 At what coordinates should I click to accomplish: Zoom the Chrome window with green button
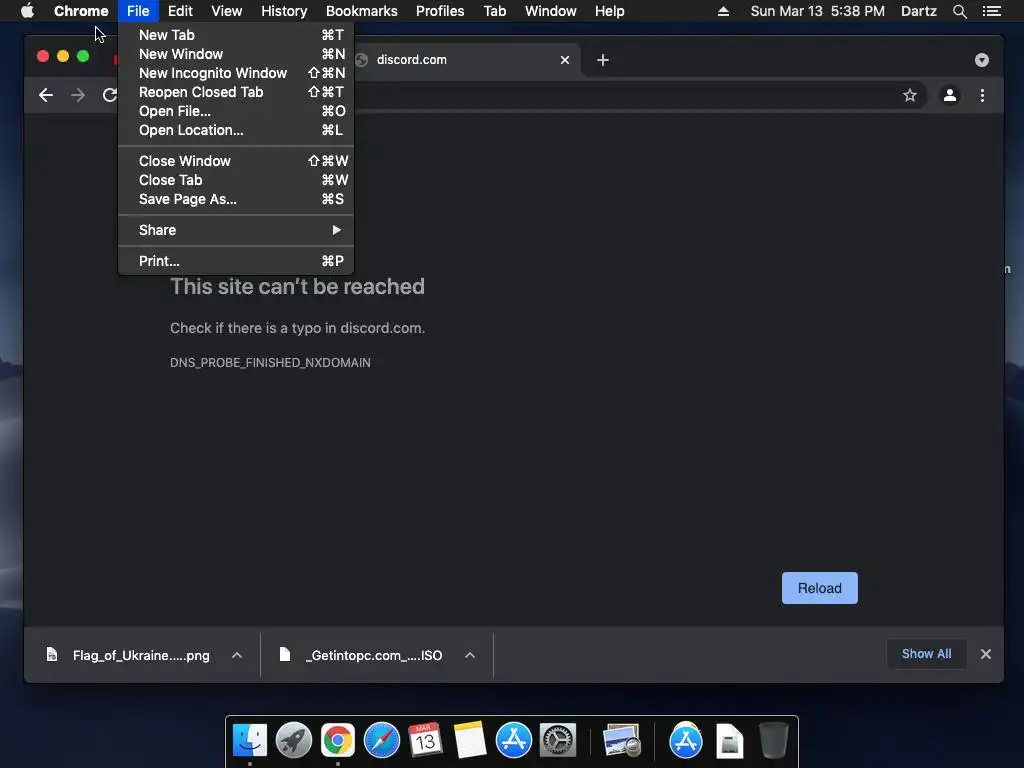(83, 56)
